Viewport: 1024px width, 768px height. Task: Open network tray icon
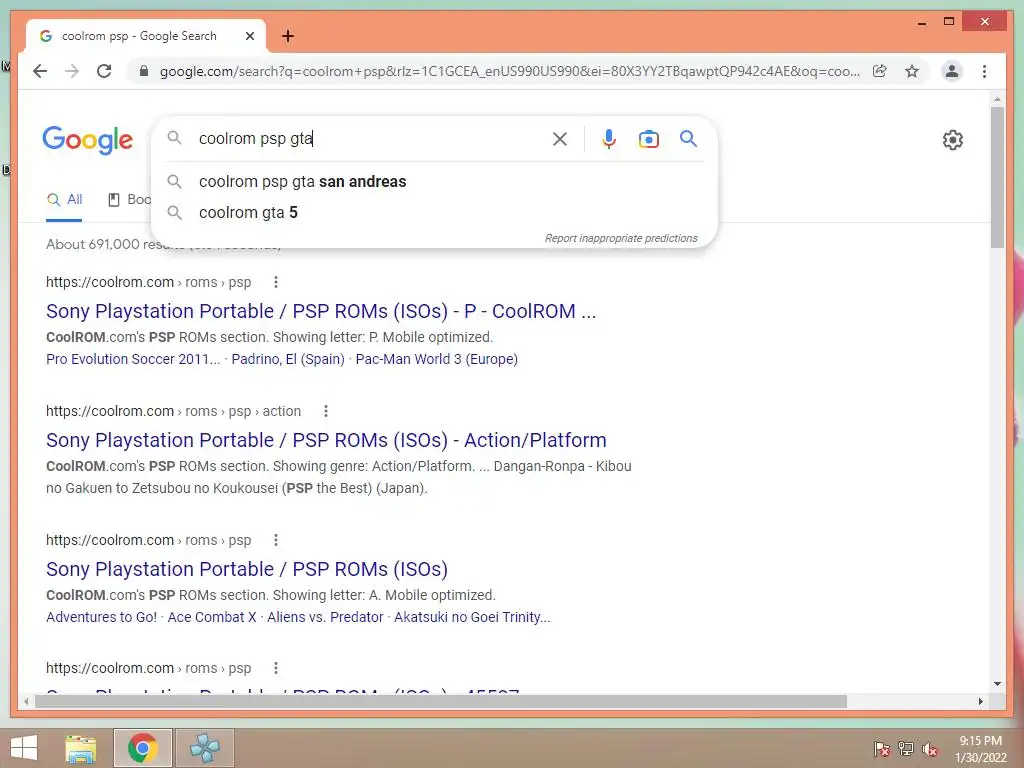pos(906,749)
